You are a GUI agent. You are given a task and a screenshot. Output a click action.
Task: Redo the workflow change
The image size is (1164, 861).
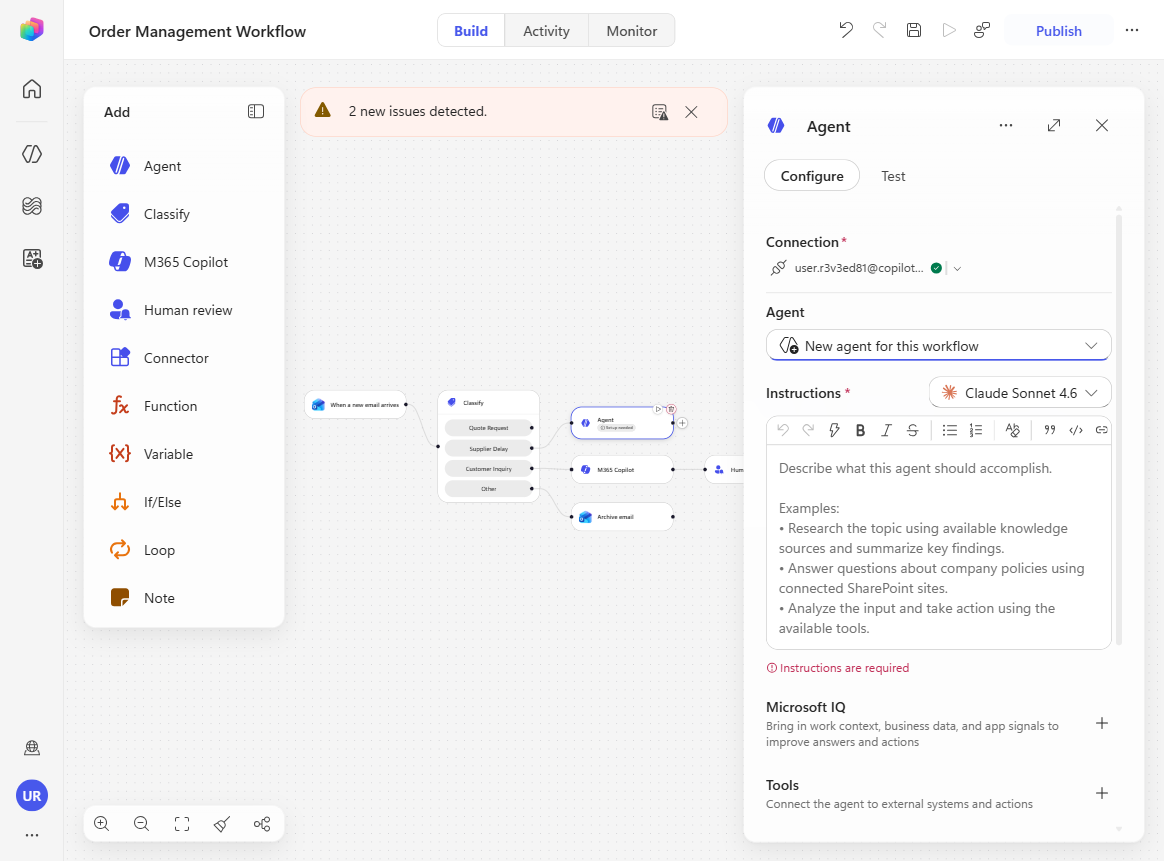click(880, 30)
